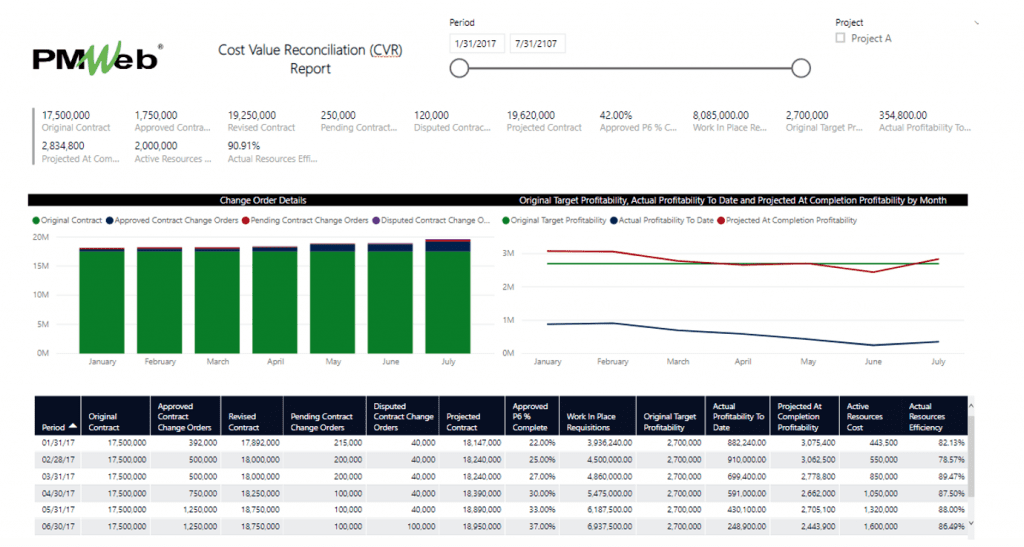Click the Original Contract green legend dot
Viewport: 1024px width, 547px height.
[x=36, y=221]
